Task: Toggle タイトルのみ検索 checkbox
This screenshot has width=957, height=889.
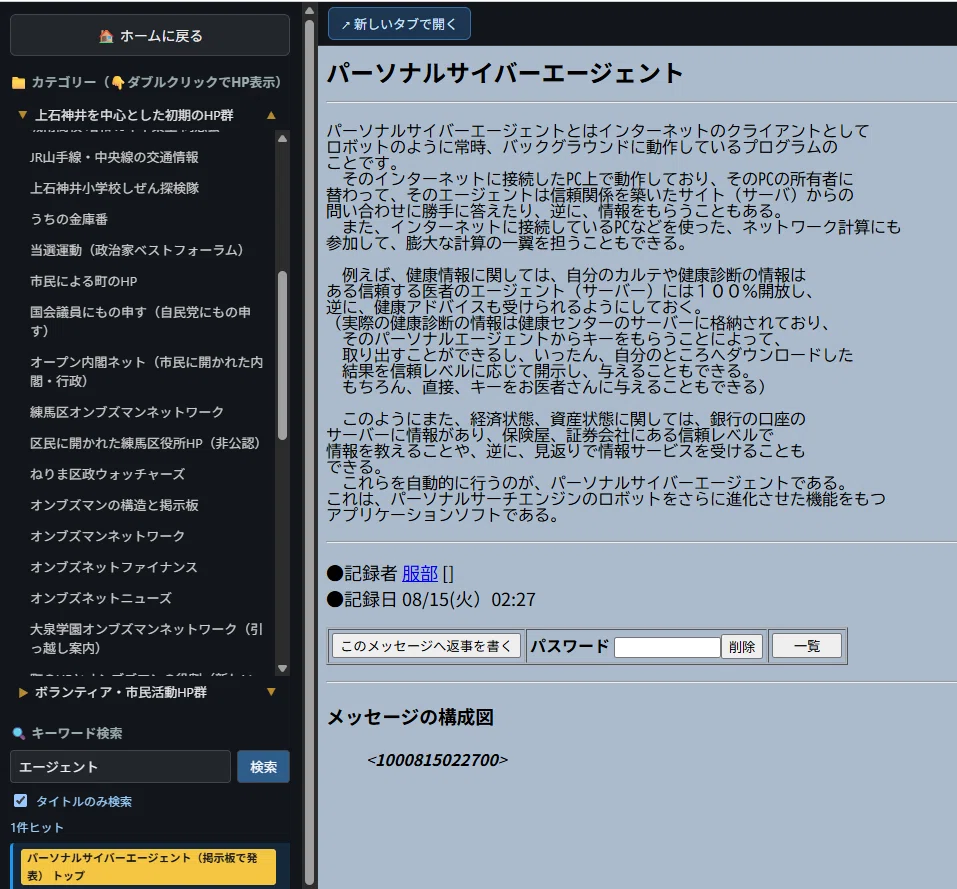Action: pyautogui.click(x=20, y=801)
